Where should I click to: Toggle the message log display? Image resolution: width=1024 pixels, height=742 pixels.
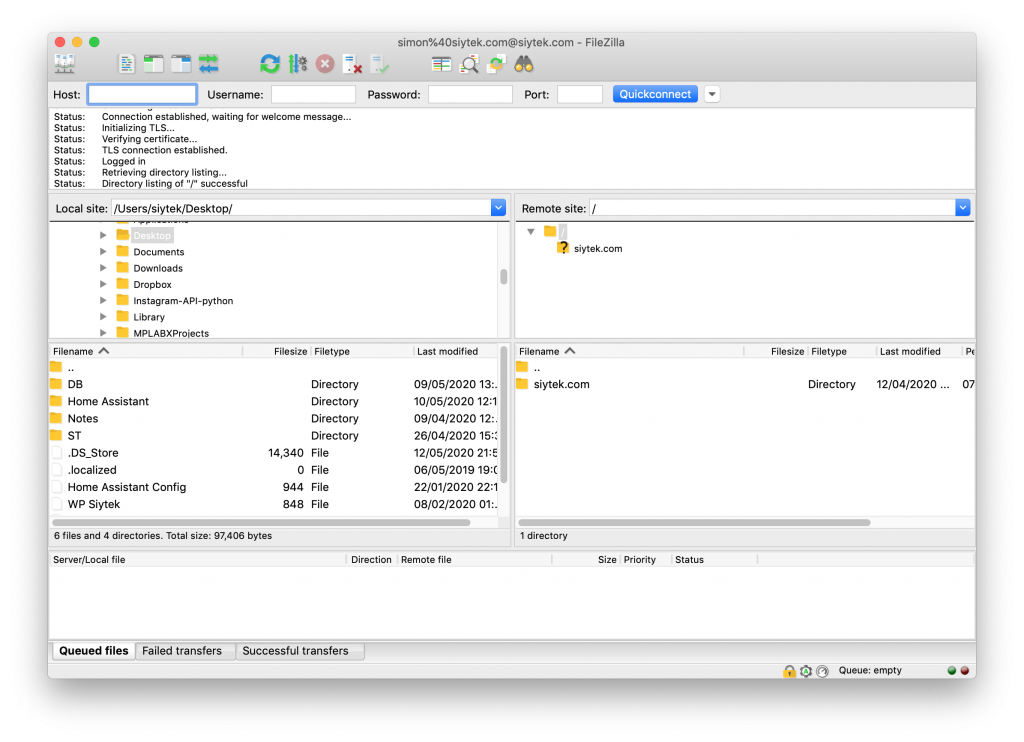pos(126,64)
